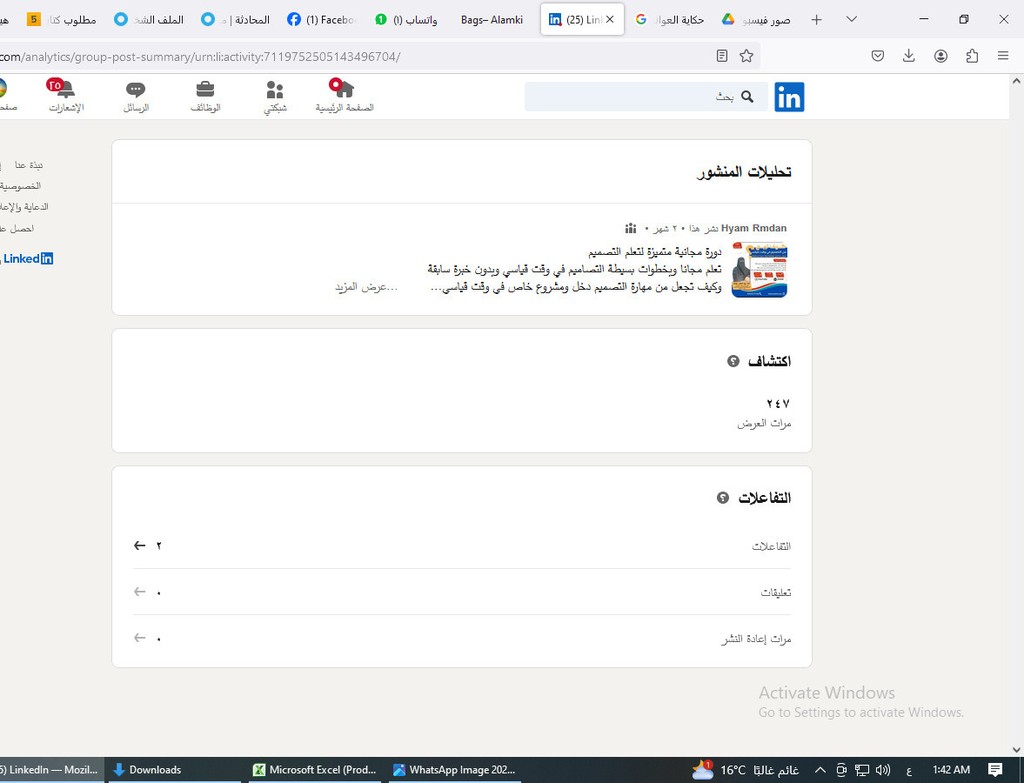
Task: Open Firefox account icon
Action: [x=940, y=56]
